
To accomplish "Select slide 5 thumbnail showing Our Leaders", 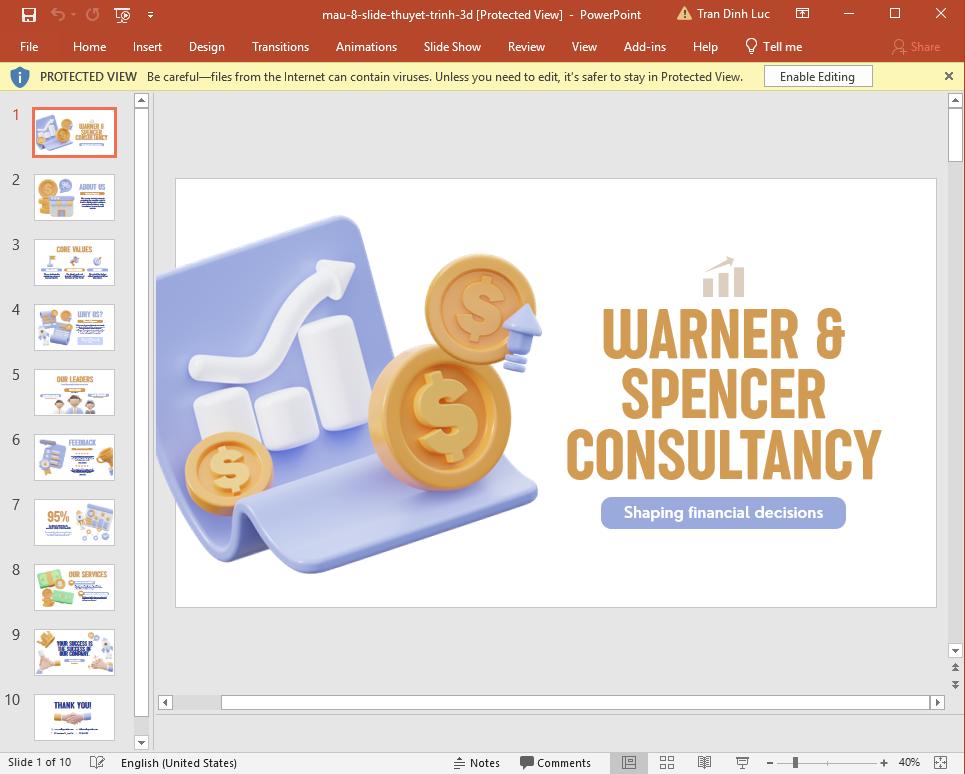I will click(x=73, y=392).
